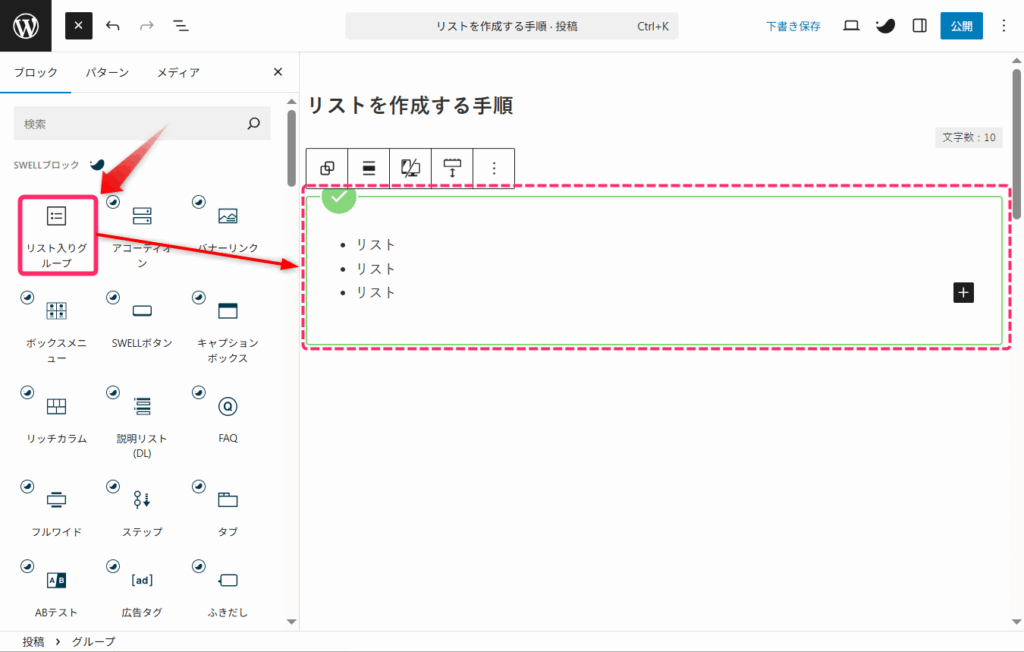Click the post title リストを作成する手順
Screen dimensions: 1024x652
tap(411, 105)
